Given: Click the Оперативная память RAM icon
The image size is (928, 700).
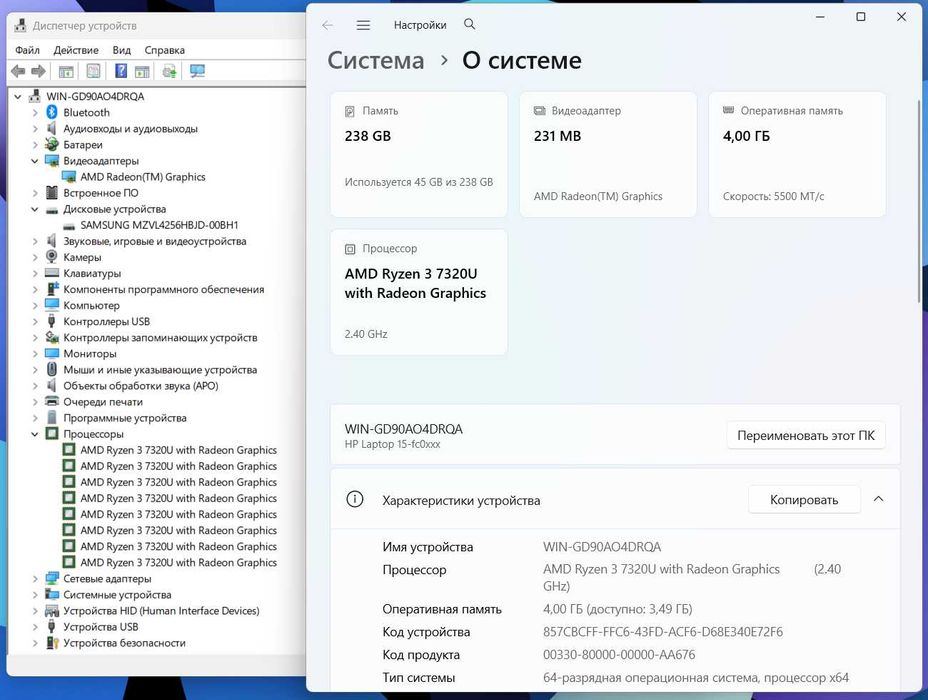Looking at the screenshot, I should 729,111.
